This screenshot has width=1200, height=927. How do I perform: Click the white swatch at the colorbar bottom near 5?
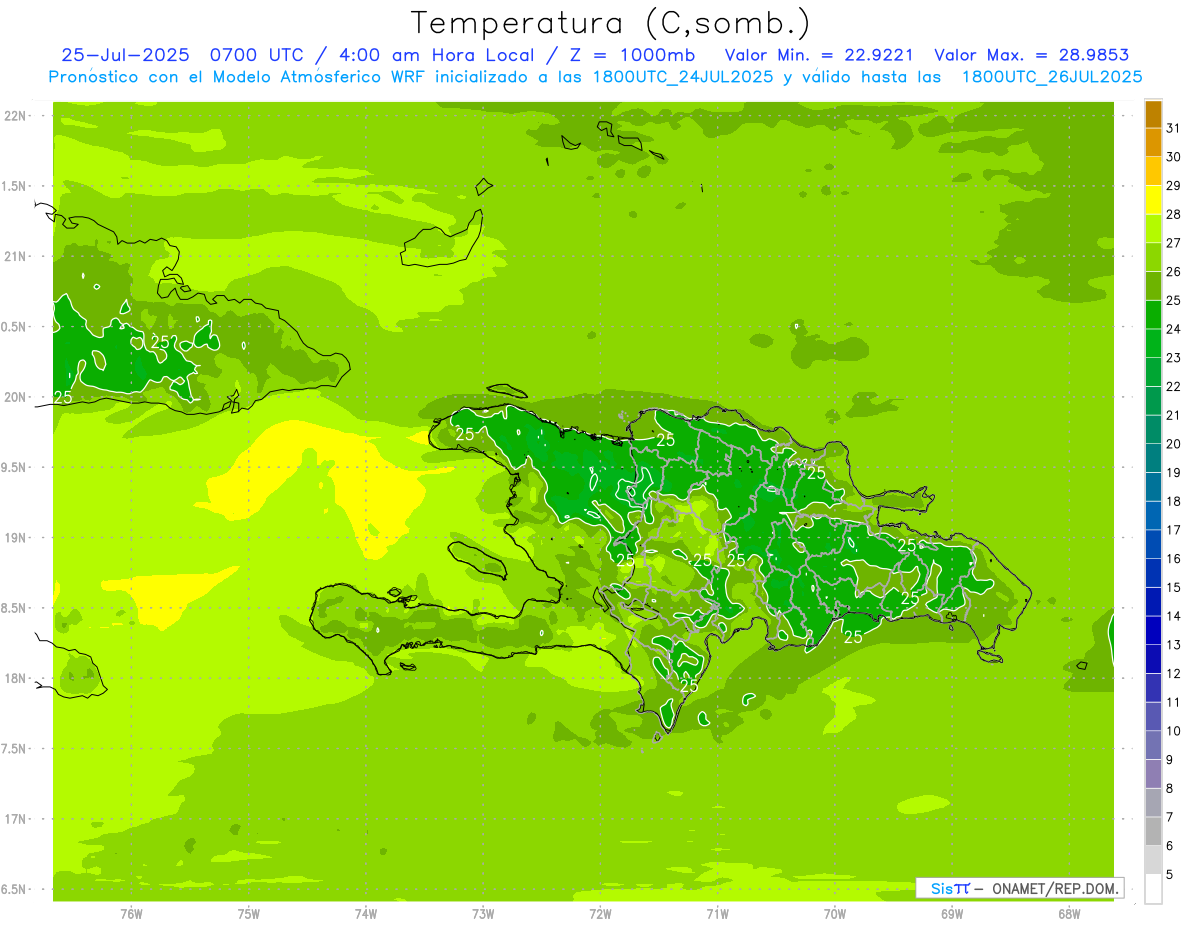click(x=1153, y=888)
